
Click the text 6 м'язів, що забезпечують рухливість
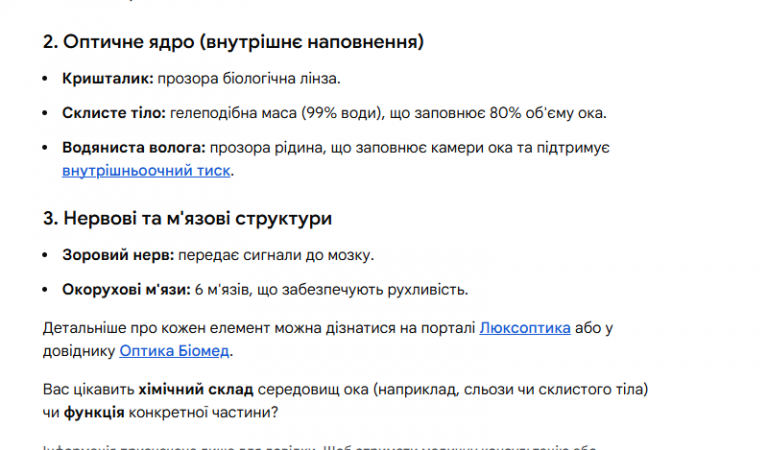[x=330, y=290]
